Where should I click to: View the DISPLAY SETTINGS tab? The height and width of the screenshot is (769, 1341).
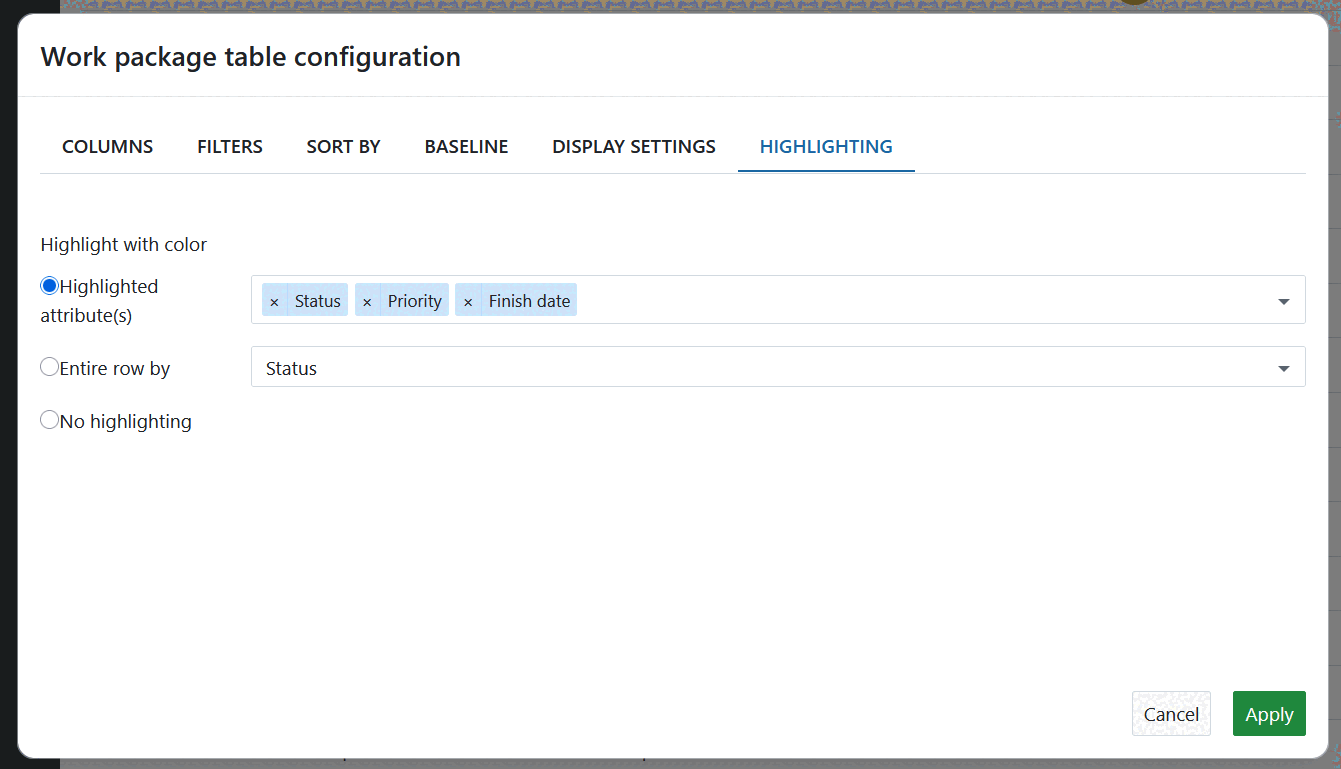coord(633,146)
